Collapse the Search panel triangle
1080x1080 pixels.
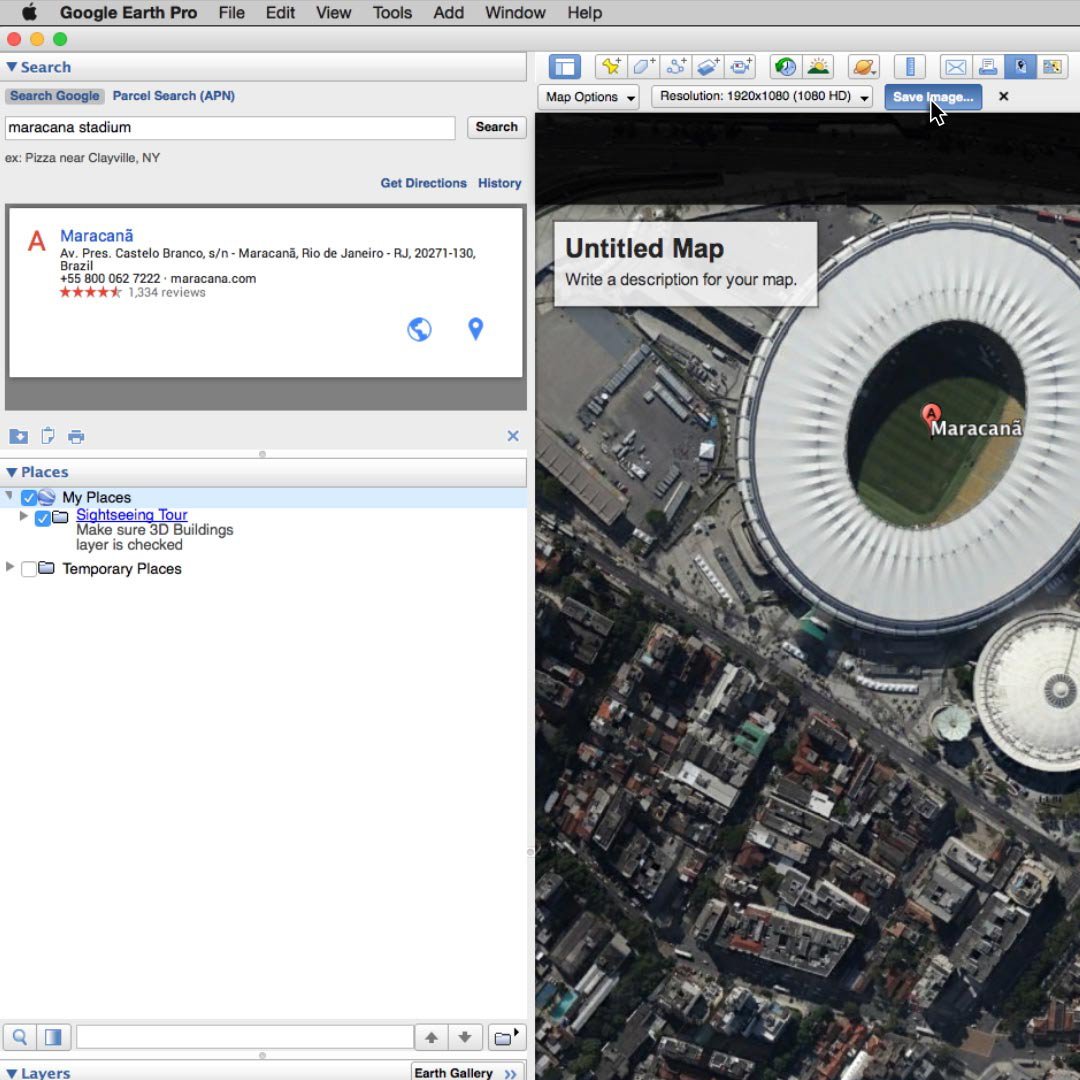[12, 67]
